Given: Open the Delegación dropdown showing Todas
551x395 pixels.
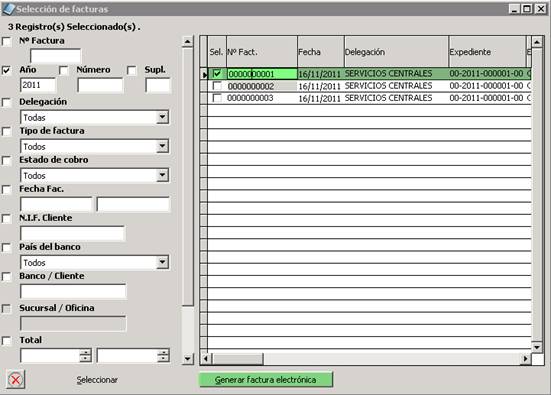Looking at the screenshot, I should (162, 117).
